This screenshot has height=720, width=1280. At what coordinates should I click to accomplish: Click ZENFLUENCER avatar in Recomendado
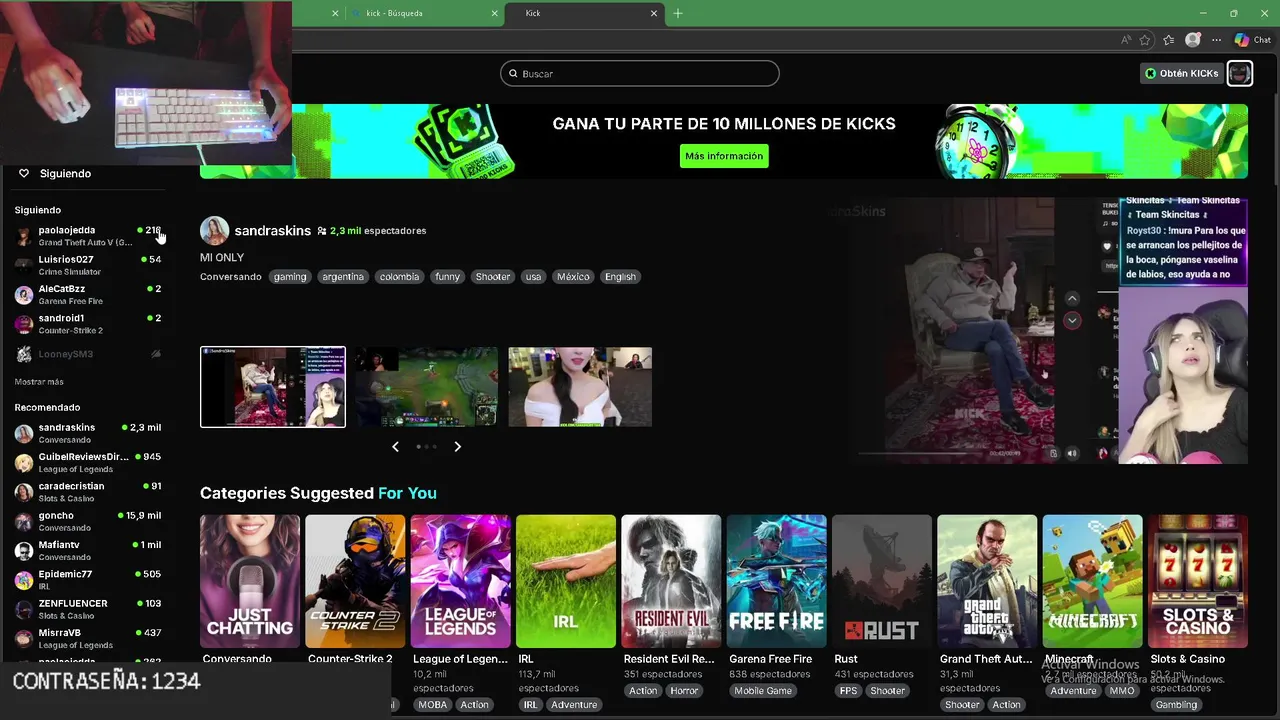pyautogui.click(x=23, y=610)
